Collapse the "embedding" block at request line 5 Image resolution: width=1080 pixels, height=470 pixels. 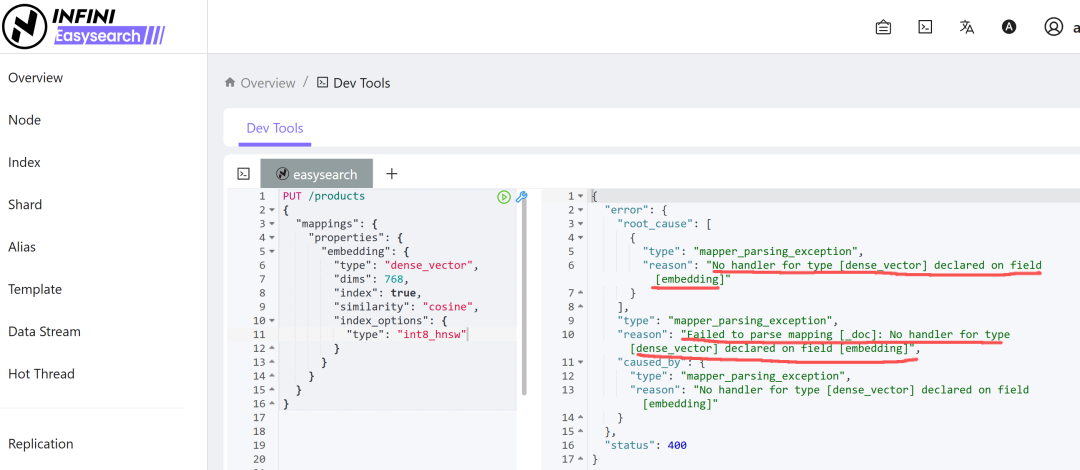(x=272, y=252)
